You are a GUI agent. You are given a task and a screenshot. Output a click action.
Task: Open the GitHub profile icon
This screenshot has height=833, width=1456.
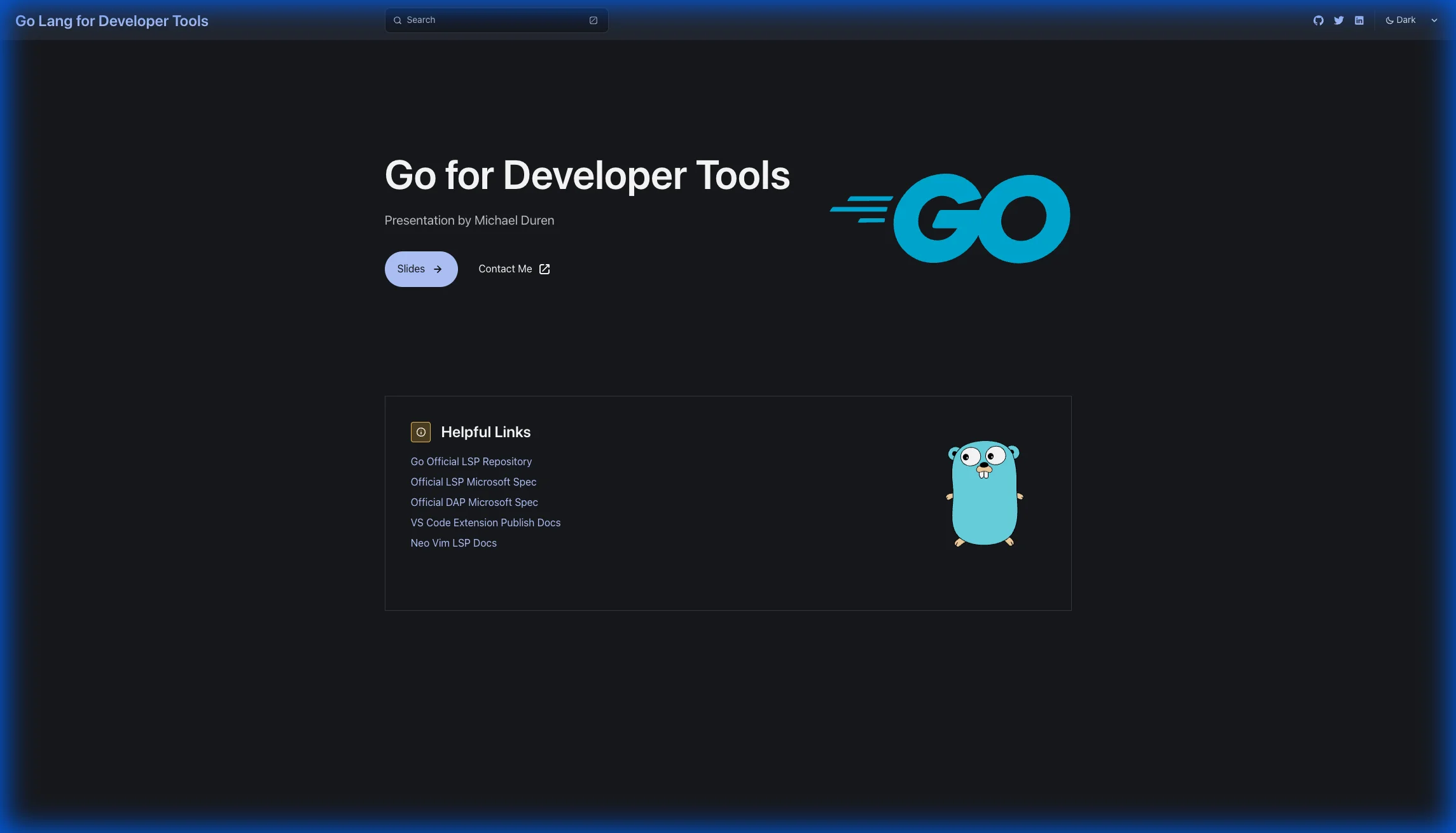(x=1318, y=20)
